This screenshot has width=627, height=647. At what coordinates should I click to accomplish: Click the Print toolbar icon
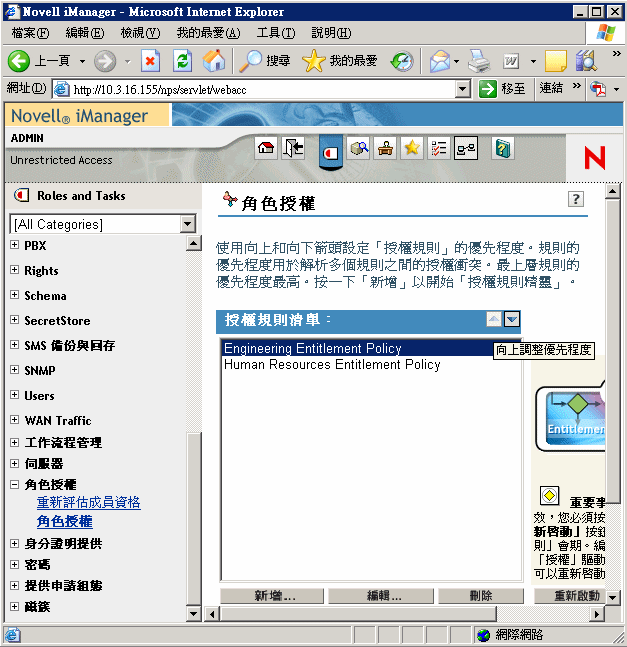(479, 61)
